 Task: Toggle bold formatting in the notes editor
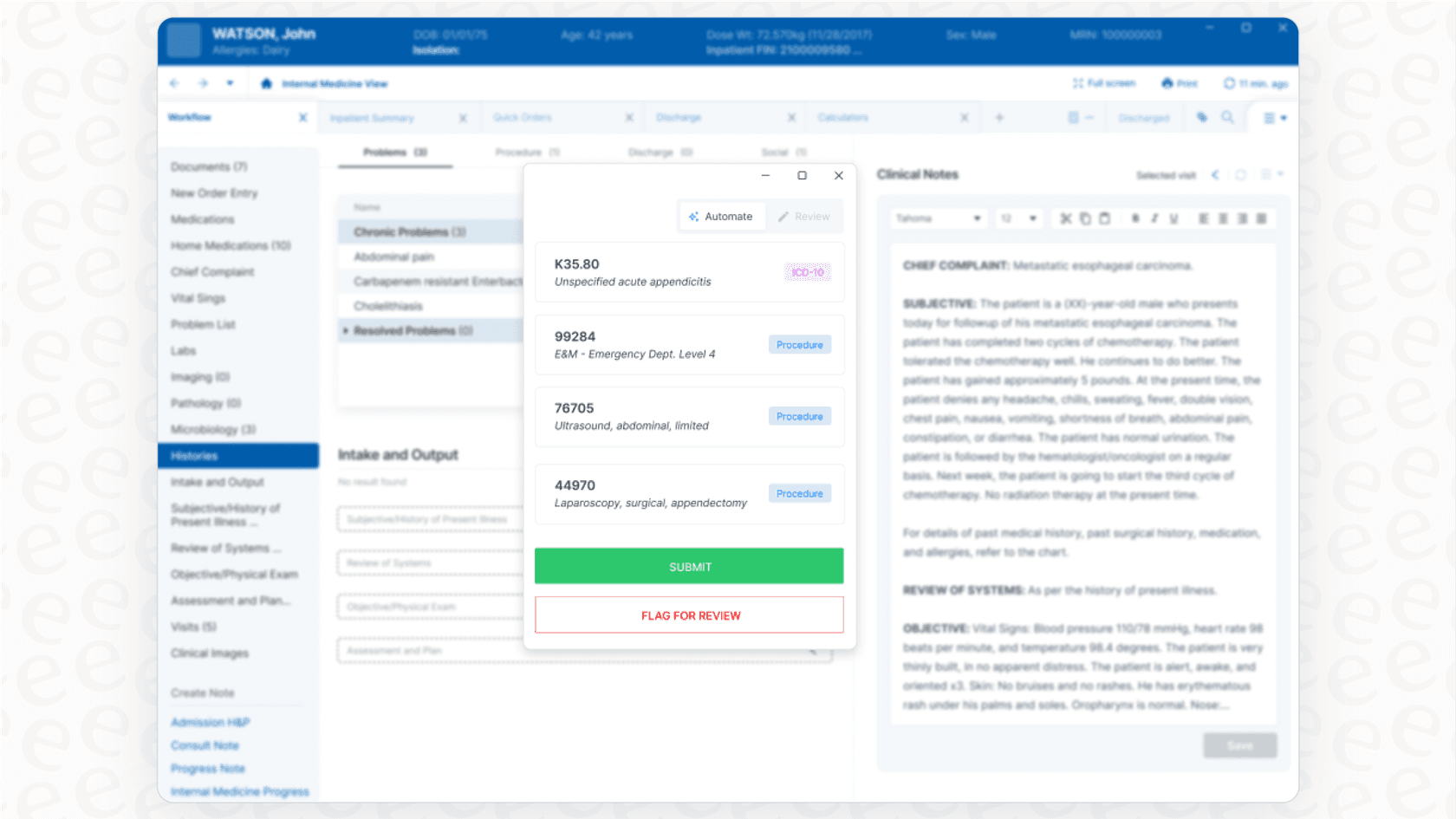coord(1135,218)
